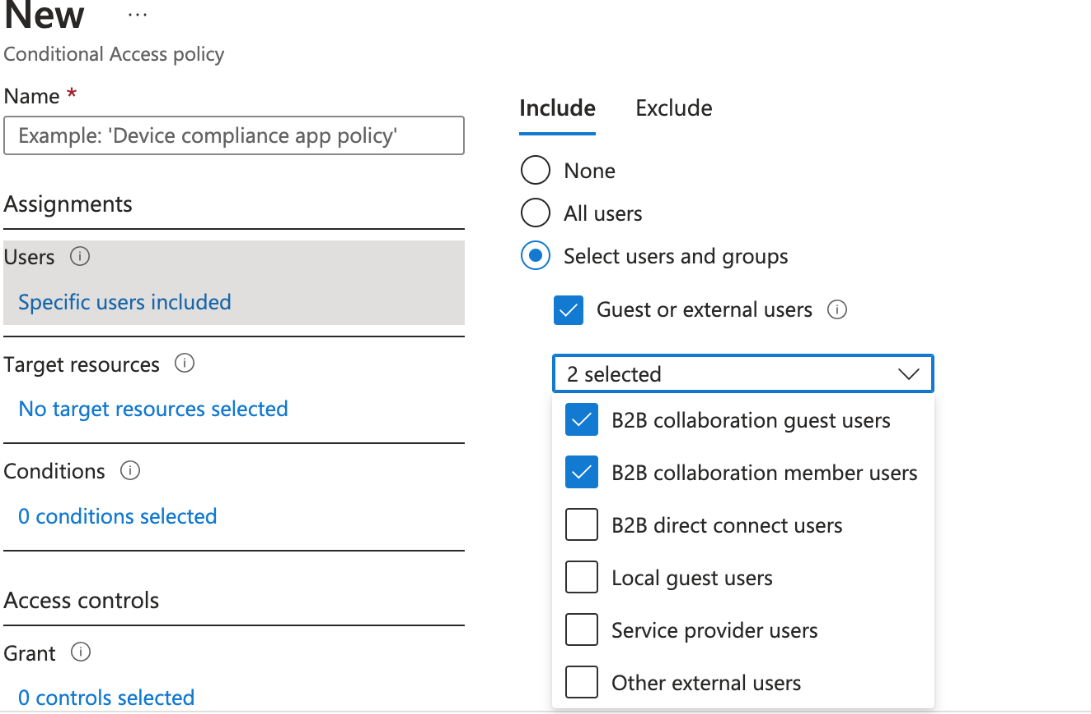The width and height of the screenshot is (1091, 714).
Task: Switch to the Exclude tab
Action: [x=674, y=109]
